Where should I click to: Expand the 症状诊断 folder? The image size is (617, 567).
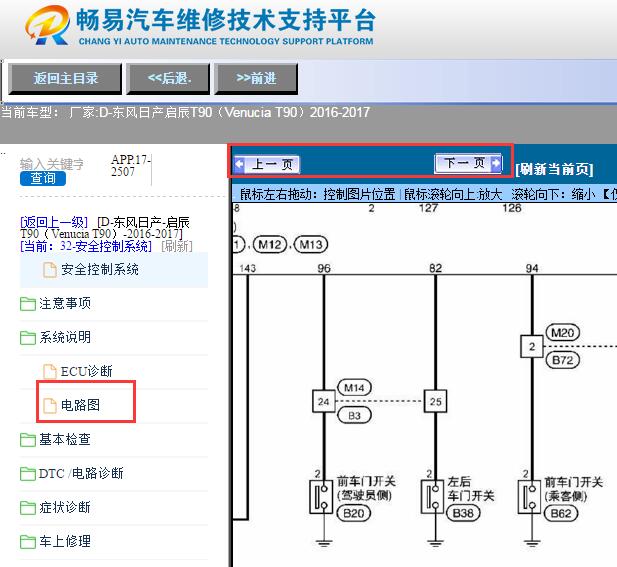pyautogui.click(x=65, y=507)
